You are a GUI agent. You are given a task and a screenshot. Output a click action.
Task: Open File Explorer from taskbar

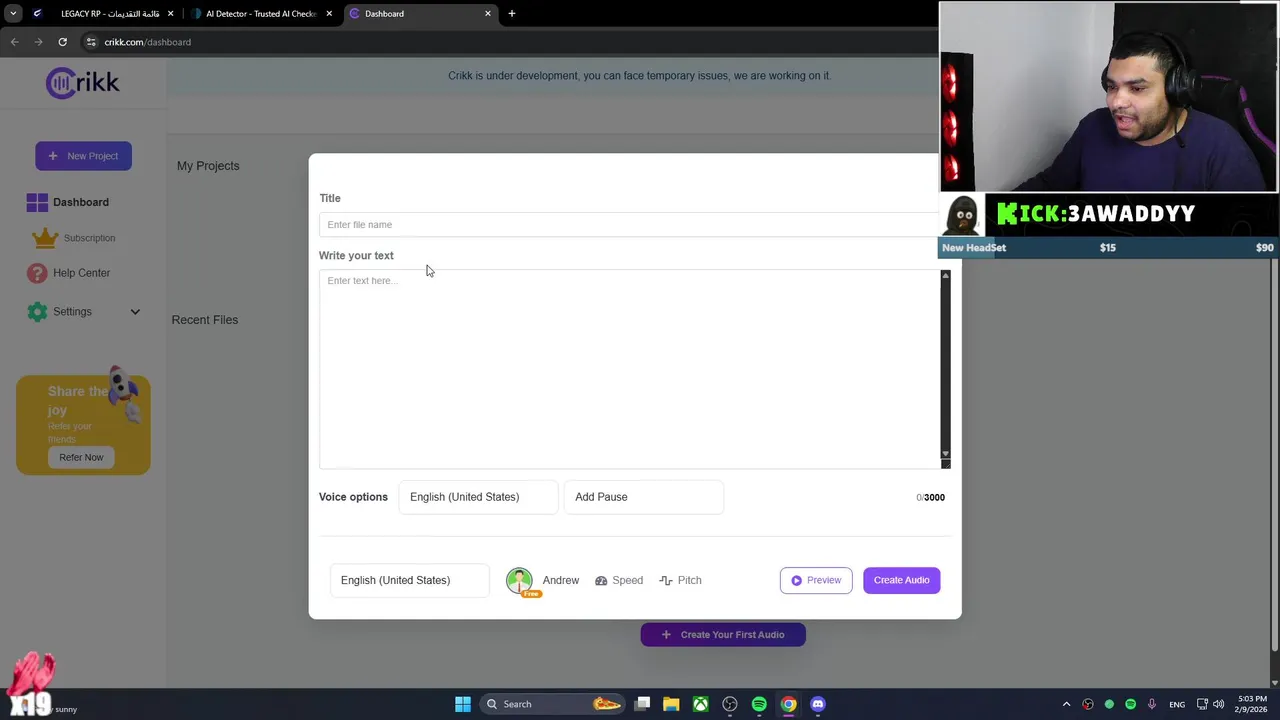pos(671,704)
